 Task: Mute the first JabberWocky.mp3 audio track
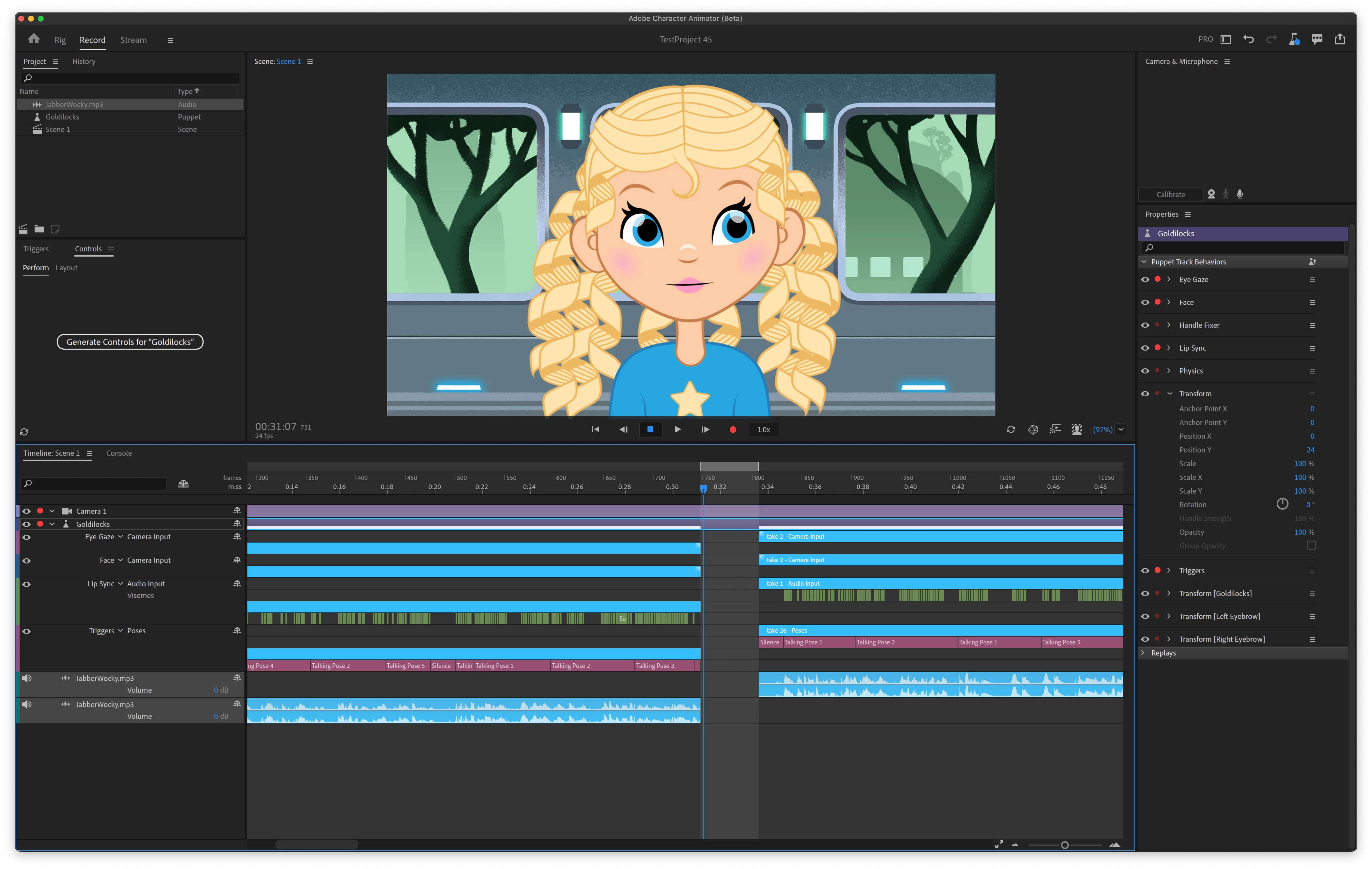(x=26, y=678)
